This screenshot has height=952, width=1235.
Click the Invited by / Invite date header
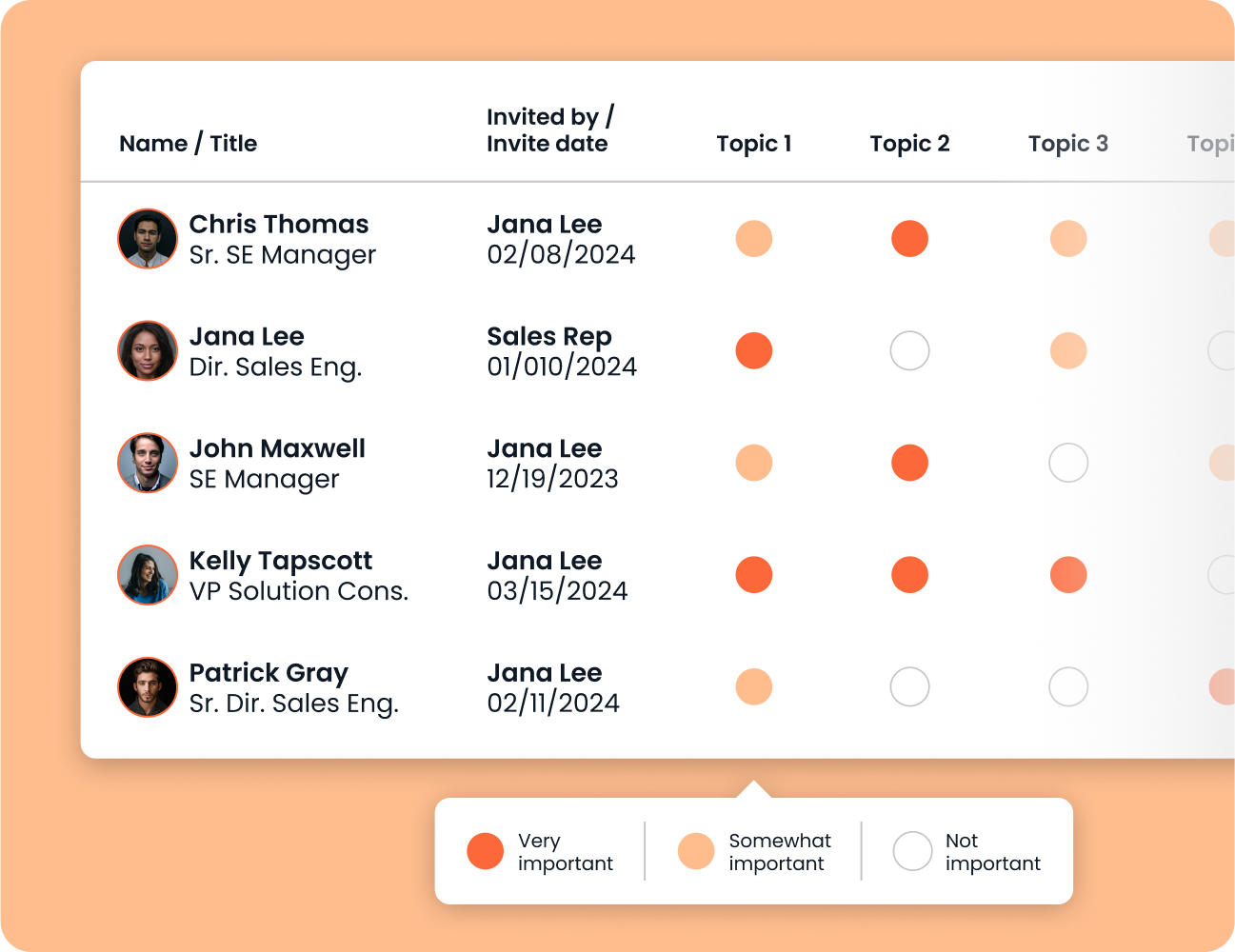(x=550, y=130)
